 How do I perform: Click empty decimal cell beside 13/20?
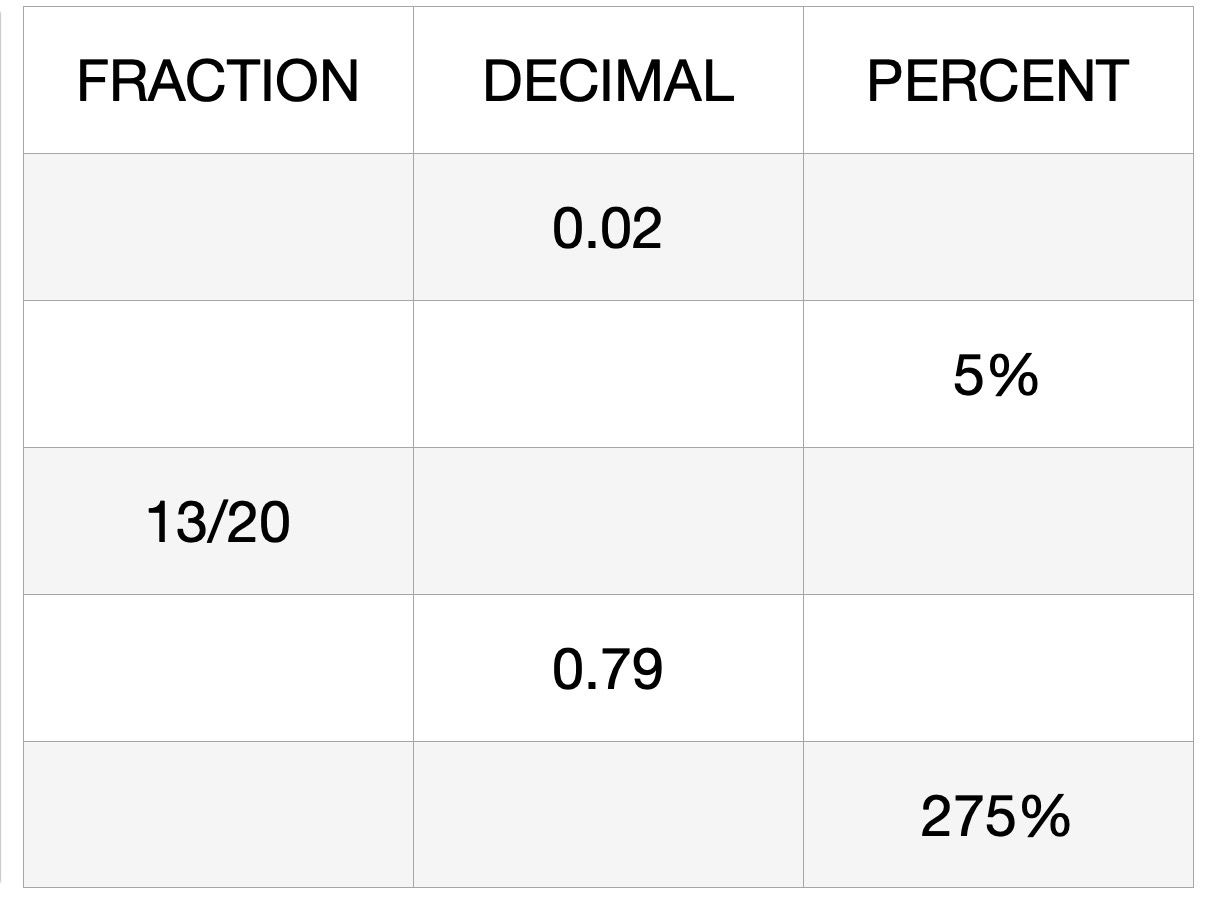point(608,522)
